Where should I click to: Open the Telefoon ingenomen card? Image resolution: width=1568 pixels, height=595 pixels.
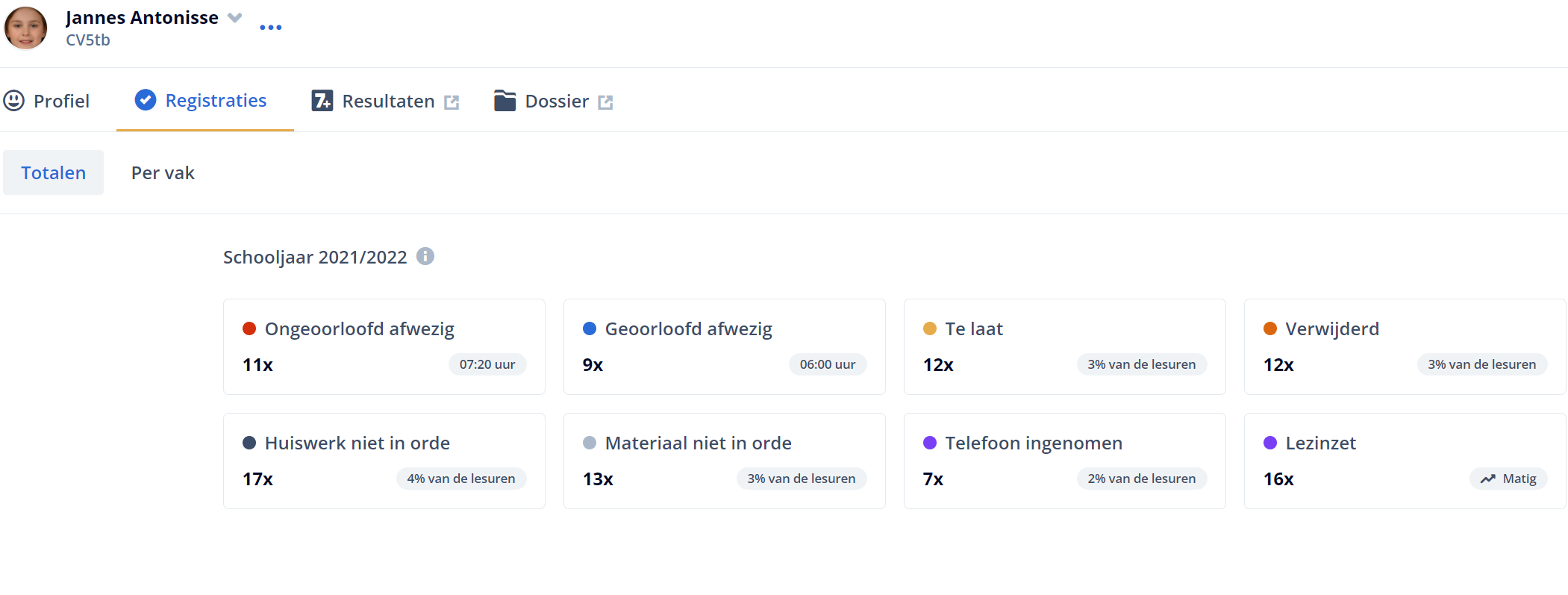pos(1065,461)
